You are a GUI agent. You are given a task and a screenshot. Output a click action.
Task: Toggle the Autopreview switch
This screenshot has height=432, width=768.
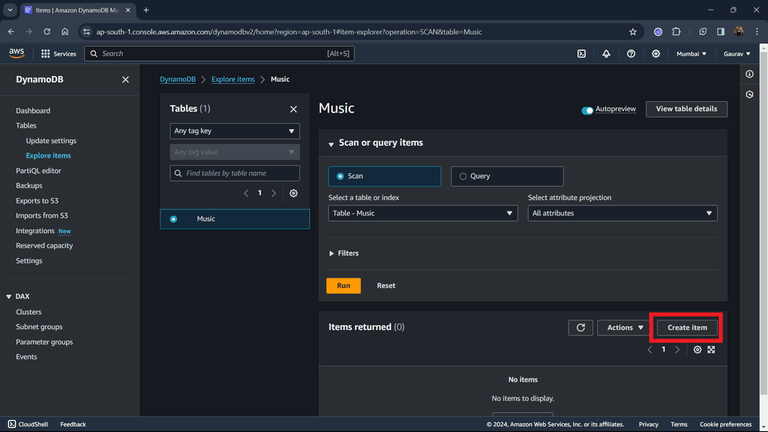point(587,110)
